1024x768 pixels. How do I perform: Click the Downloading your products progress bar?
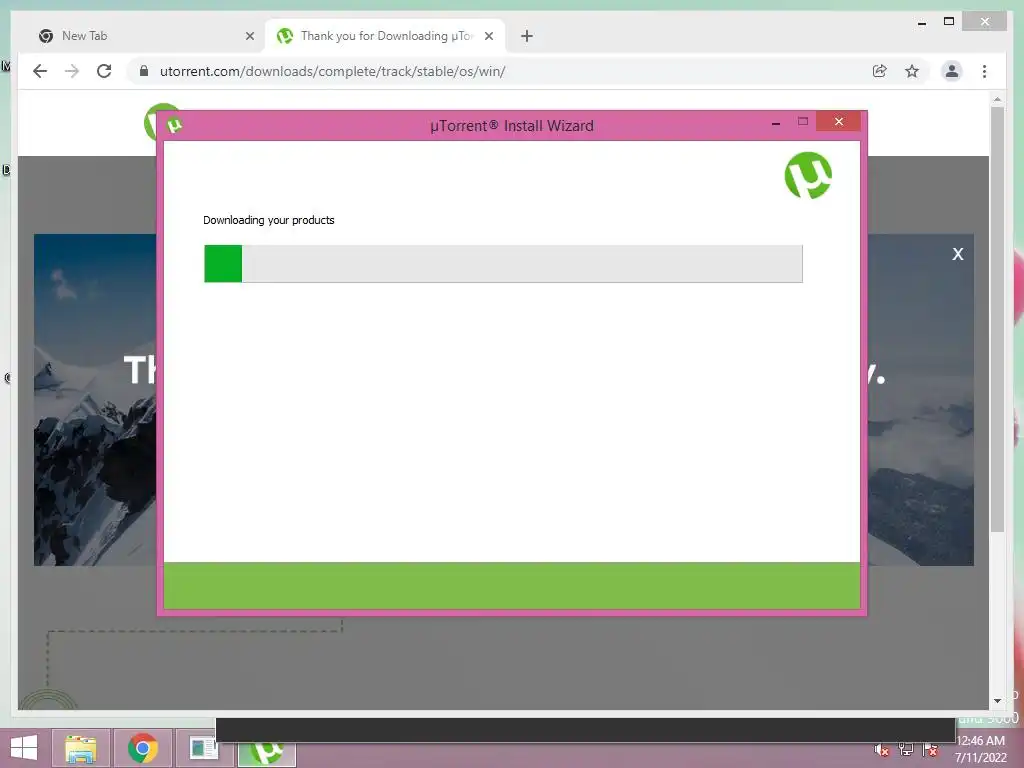click(x=503, y=264)
